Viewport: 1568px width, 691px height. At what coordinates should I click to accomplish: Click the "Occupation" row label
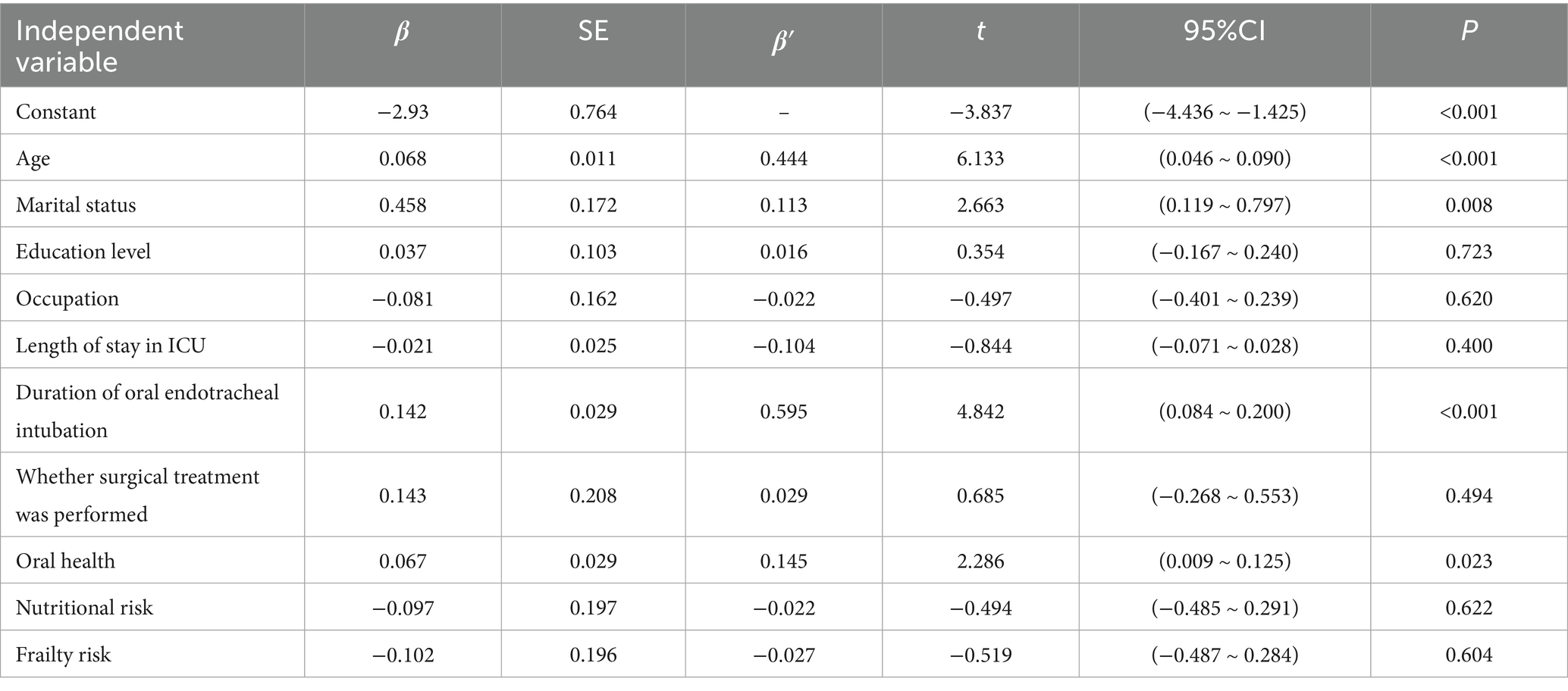point(67,299)
